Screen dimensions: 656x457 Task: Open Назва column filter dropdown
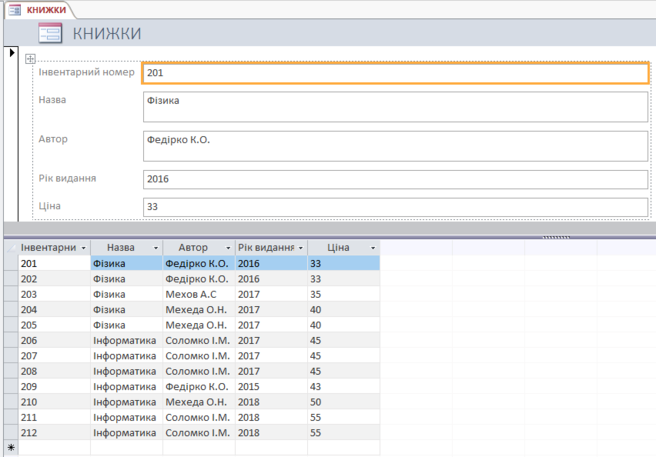click(156, 248)
